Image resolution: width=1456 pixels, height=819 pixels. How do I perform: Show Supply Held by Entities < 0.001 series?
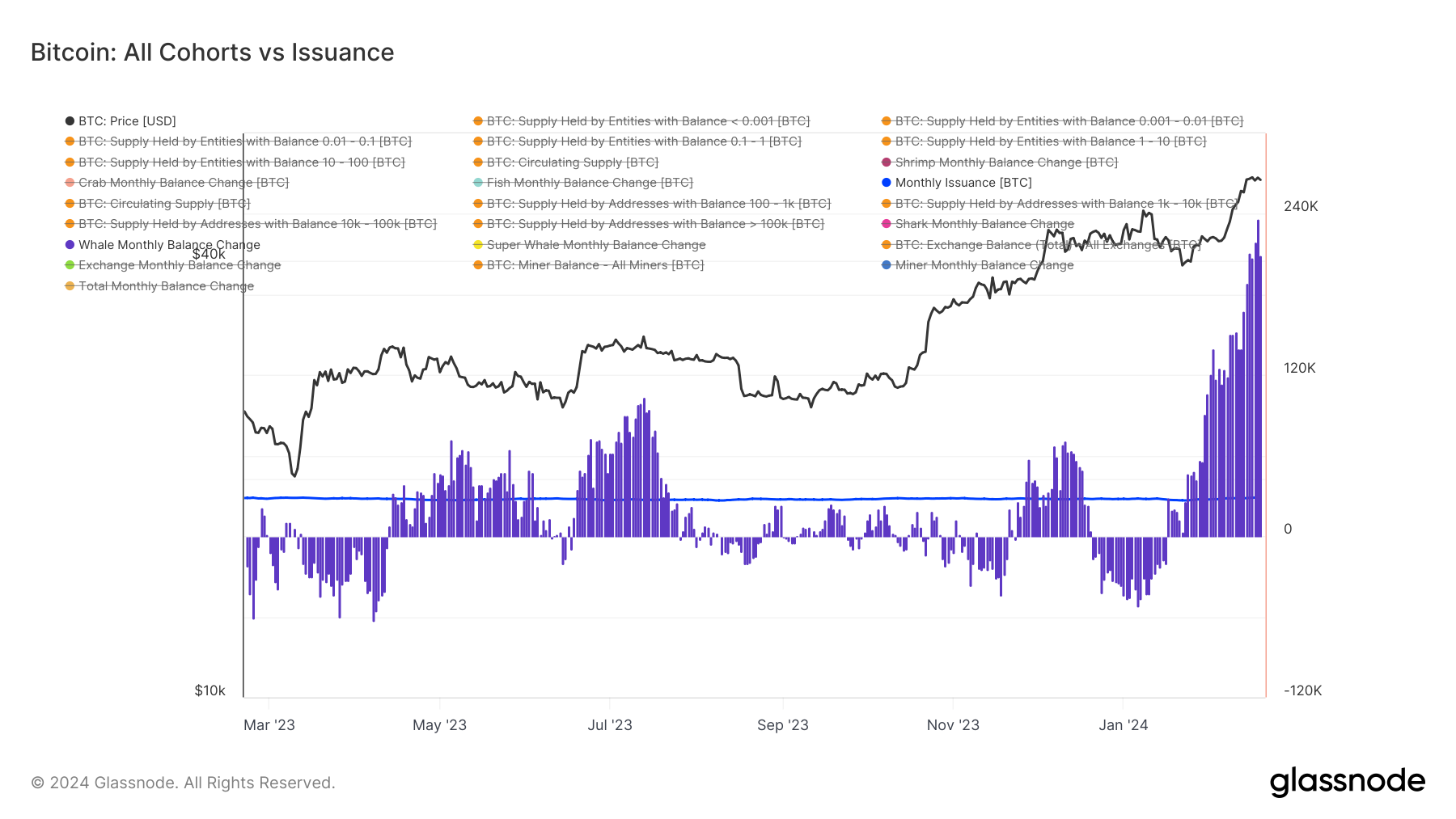(x=647, y=121)
